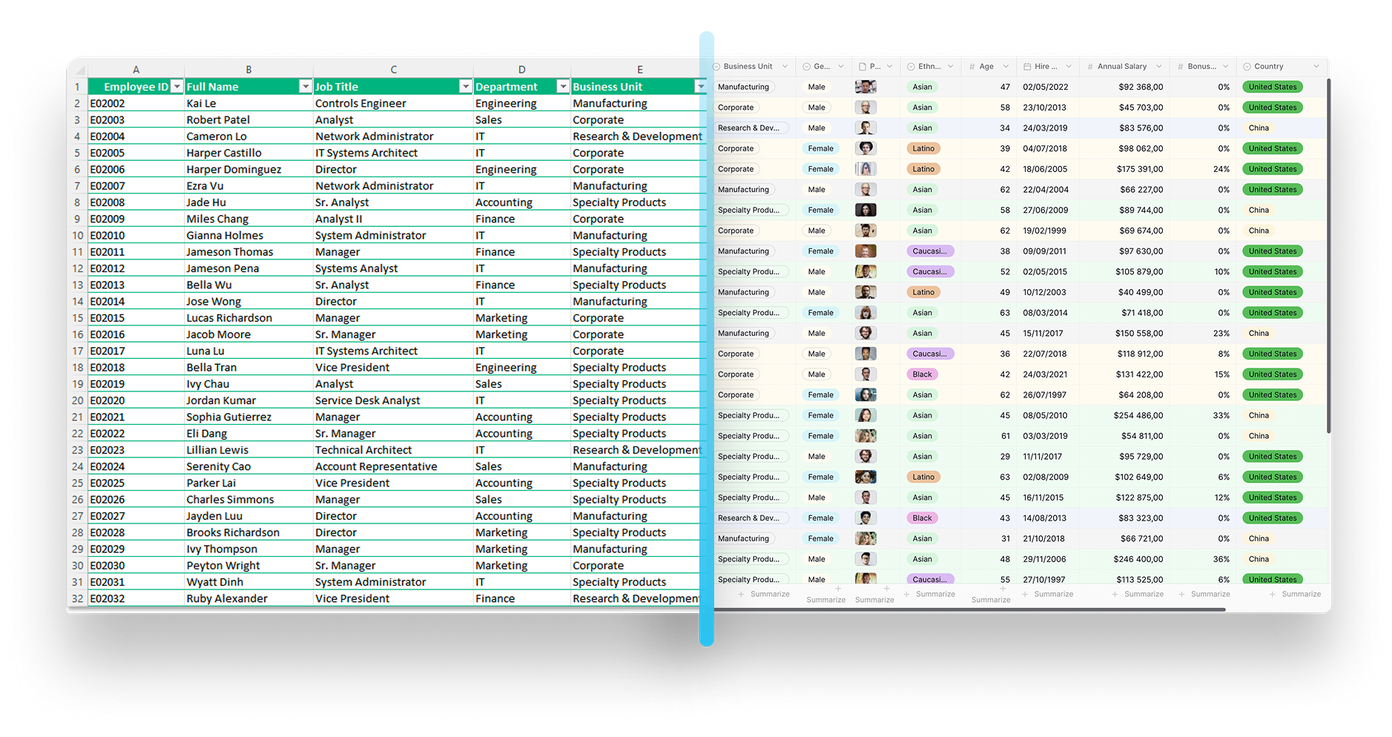Click the United States tag in the first row
The height and width of the screenshot is (737, 1392).
[1272, 86]
